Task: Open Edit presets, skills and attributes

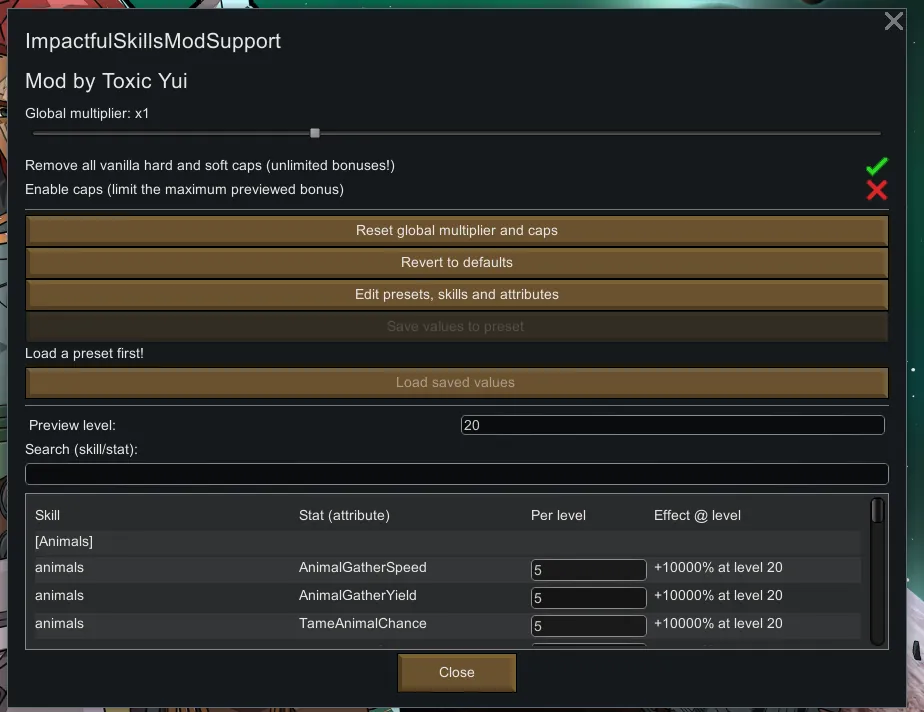Action: tap(456, 295)
